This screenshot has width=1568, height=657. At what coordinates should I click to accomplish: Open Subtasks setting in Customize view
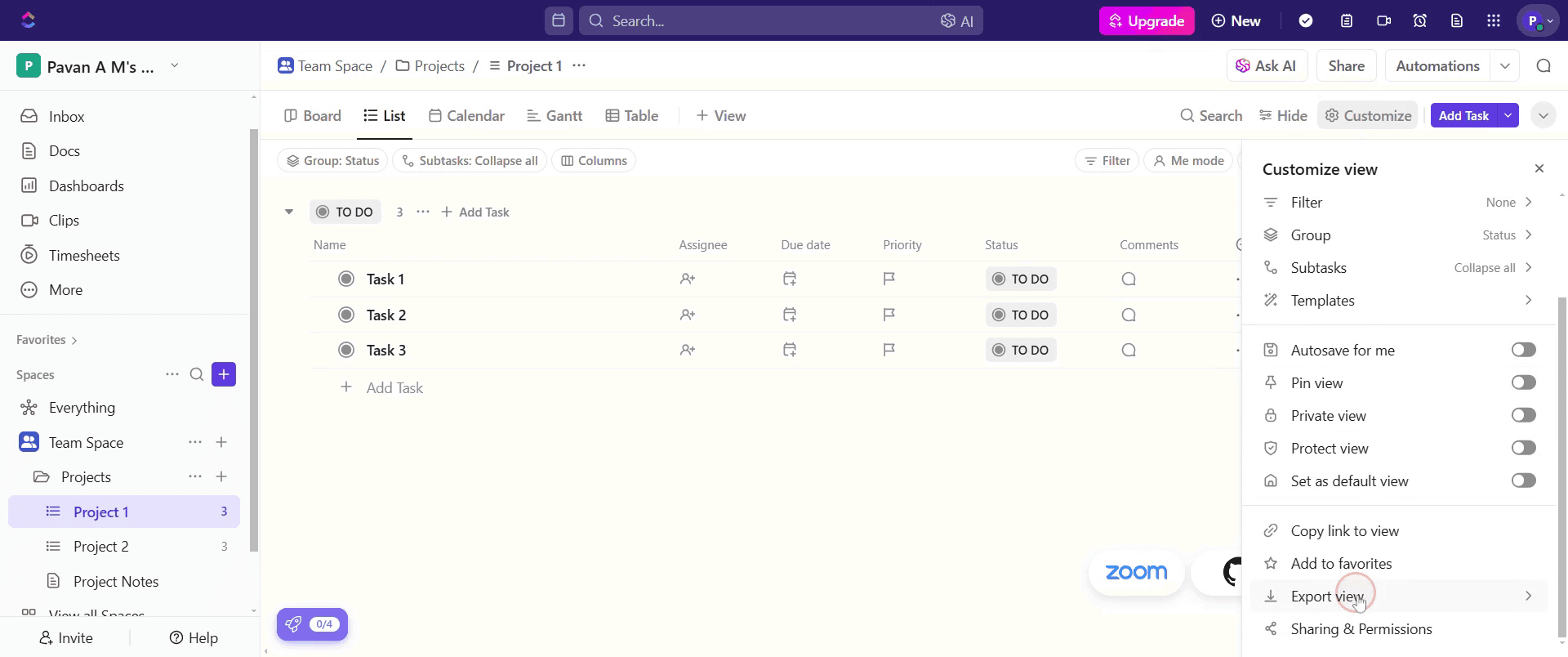(1397, 267)
